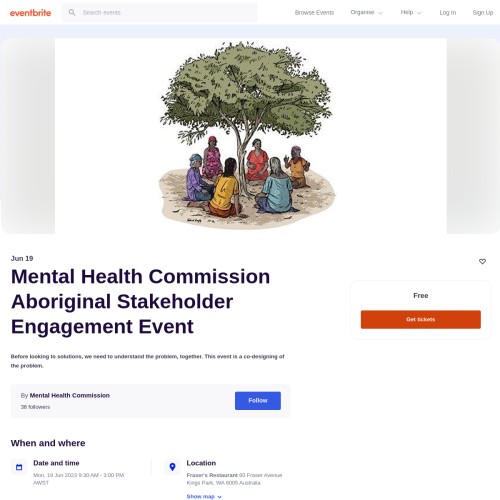Click the Get tickets button

click(420, 319)
